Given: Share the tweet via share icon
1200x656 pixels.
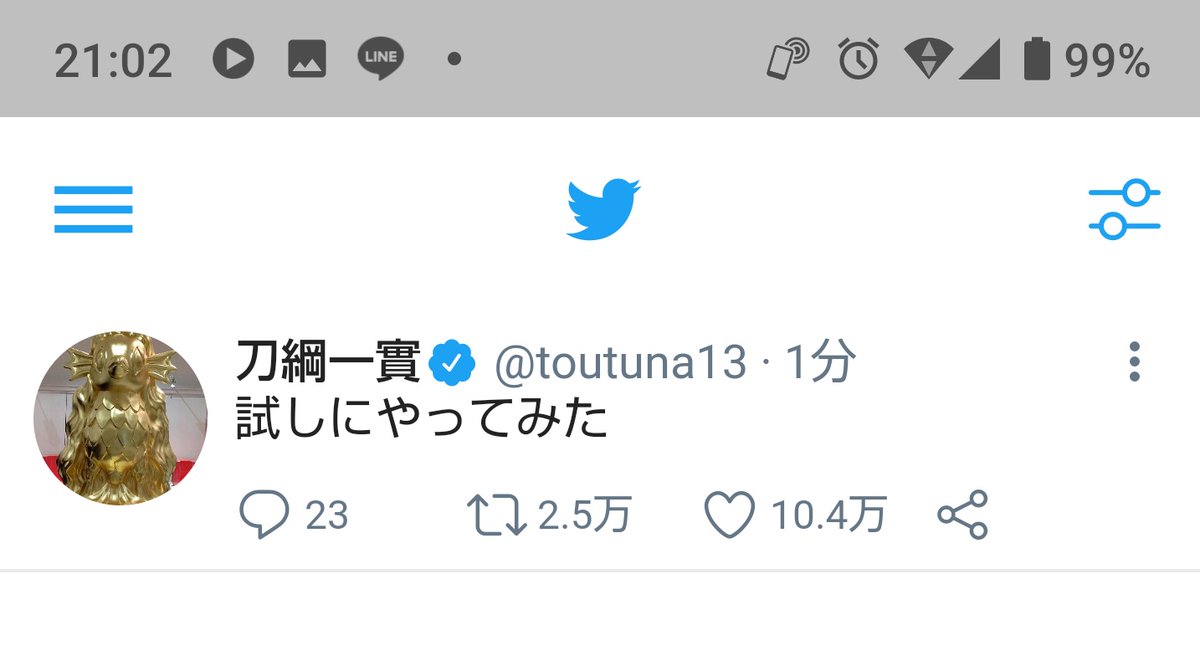Looking at the screenshot, I should click(962, 515).
